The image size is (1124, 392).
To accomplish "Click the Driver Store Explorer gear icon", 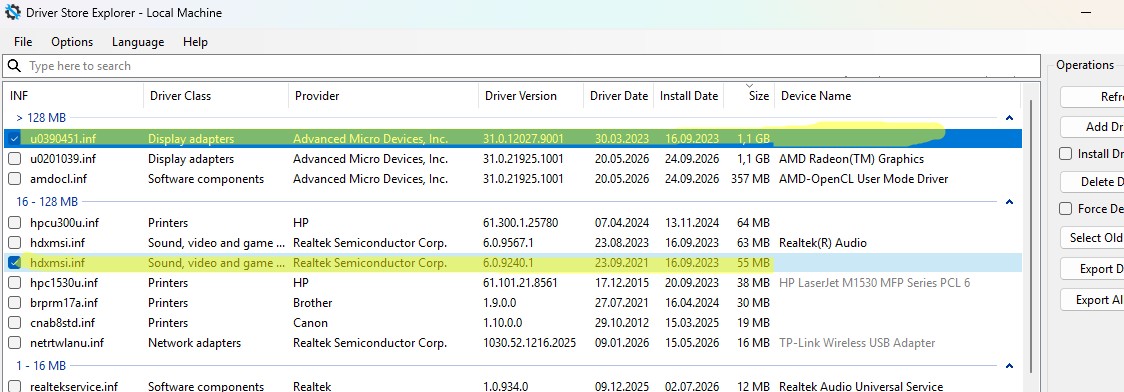I will click(x=12, y=12).
